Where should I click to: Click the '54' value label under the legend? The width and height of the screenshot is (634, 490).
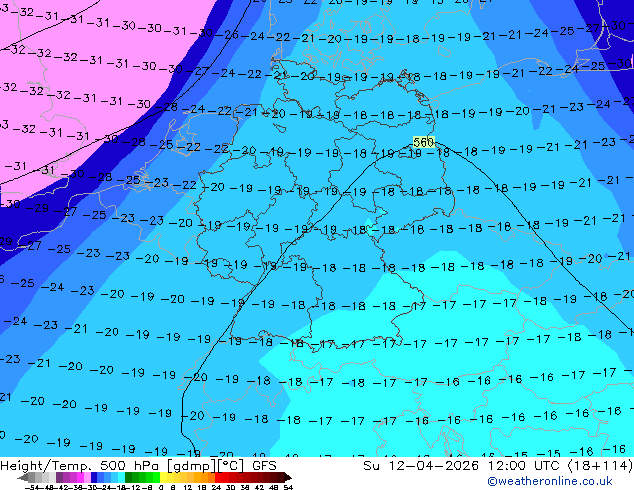(288, 487)
